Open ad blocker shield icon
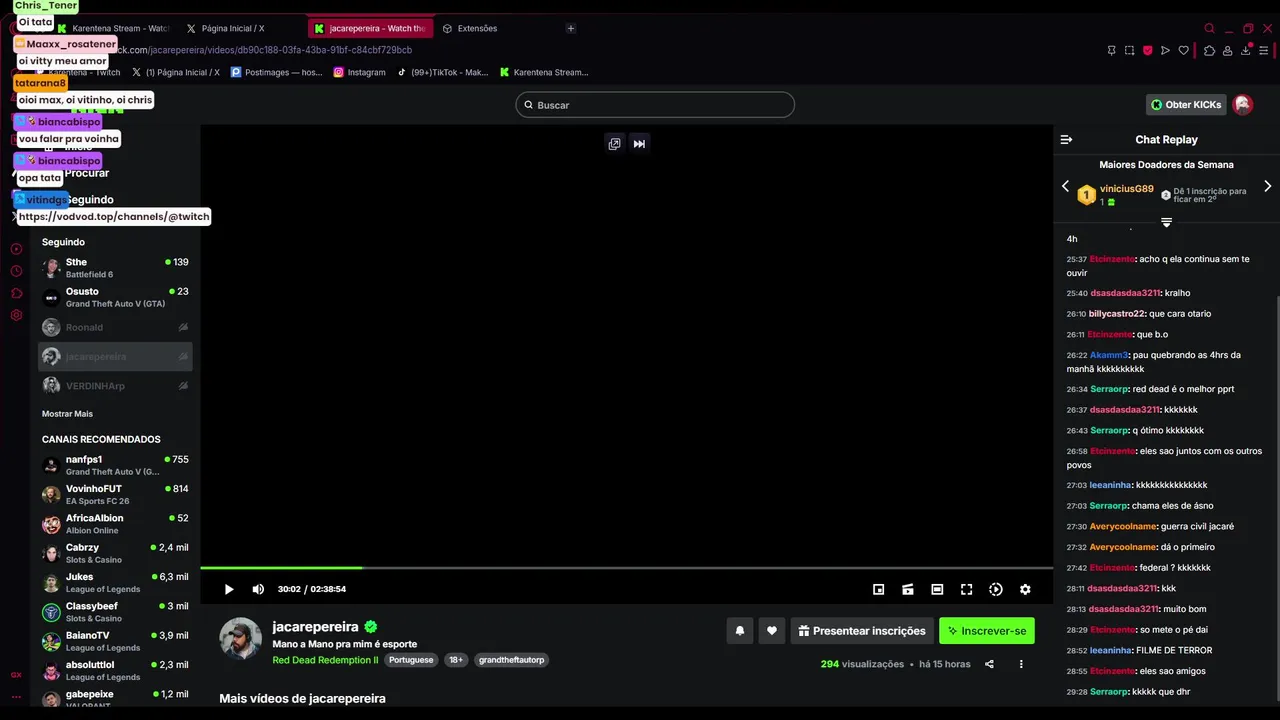1280x720 pixels. click(1147, 50)
